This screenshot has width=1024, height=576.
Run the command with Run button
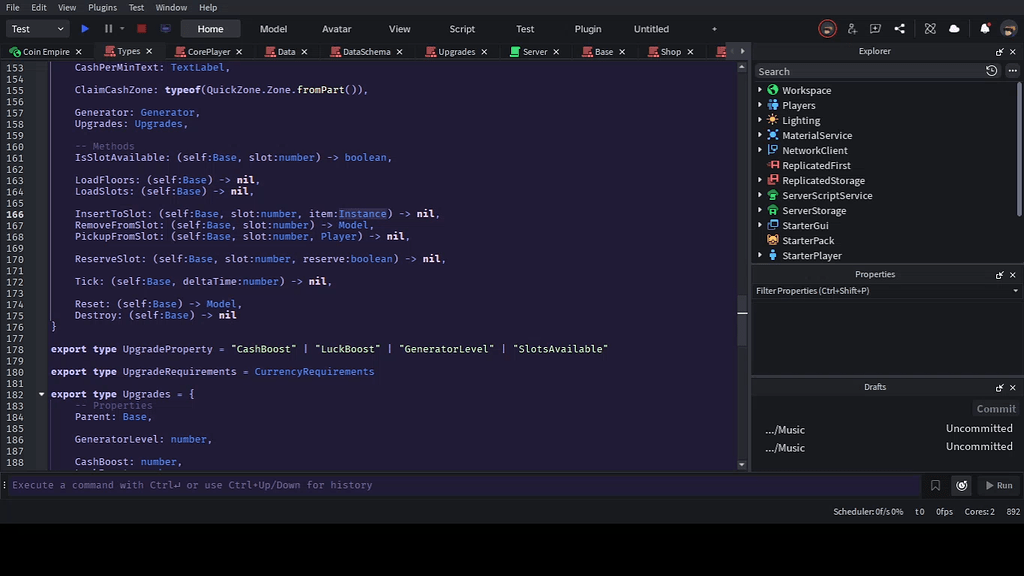999,485
